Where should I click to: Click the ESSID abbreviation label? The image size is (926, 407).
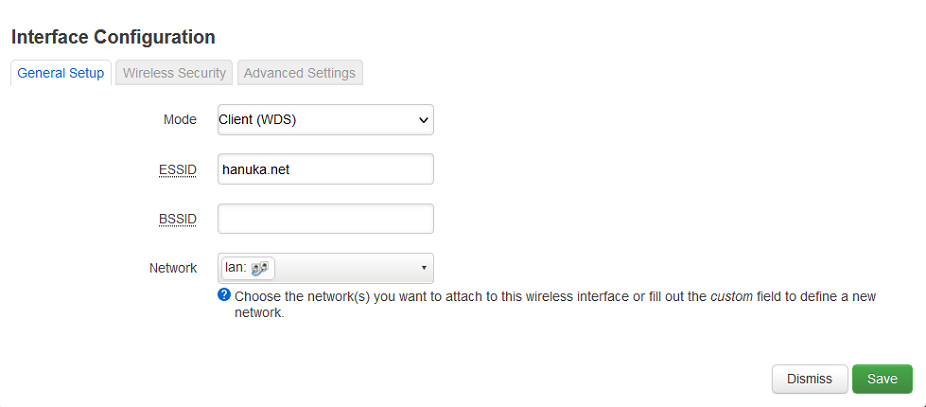pyautogui.click(x=178, y=170)
